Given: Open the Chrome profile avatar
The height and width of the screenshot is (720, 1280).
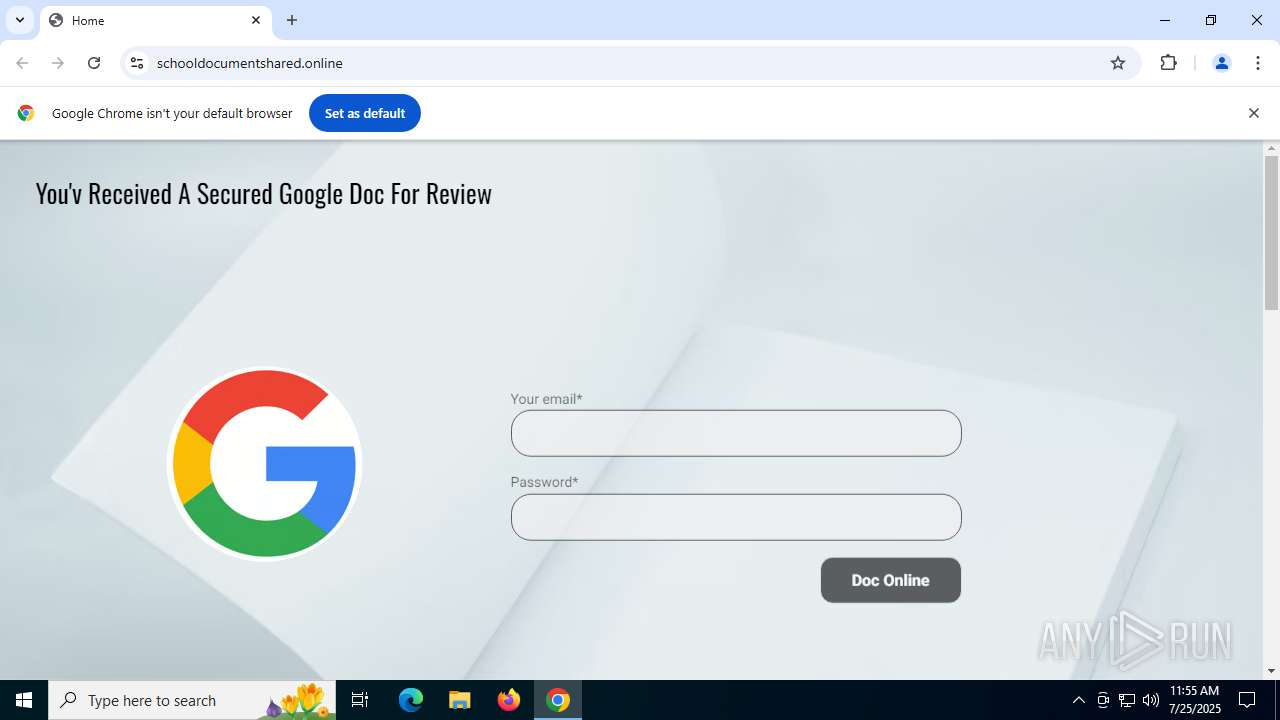Looking at the screenshot, I should pos(1222,63).
